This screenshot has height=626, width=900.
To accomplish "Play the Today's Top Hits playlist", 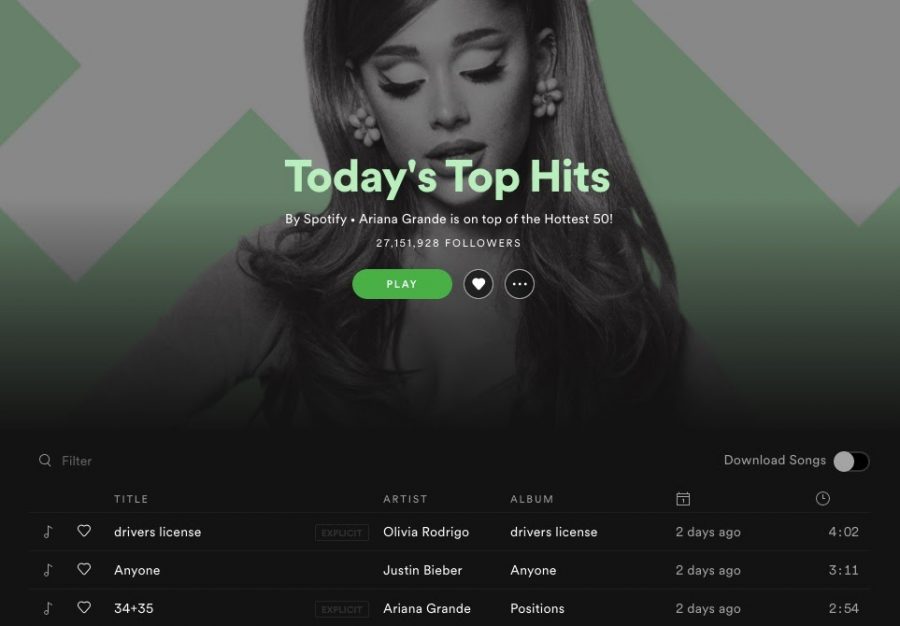I will [x=402, y=284].
